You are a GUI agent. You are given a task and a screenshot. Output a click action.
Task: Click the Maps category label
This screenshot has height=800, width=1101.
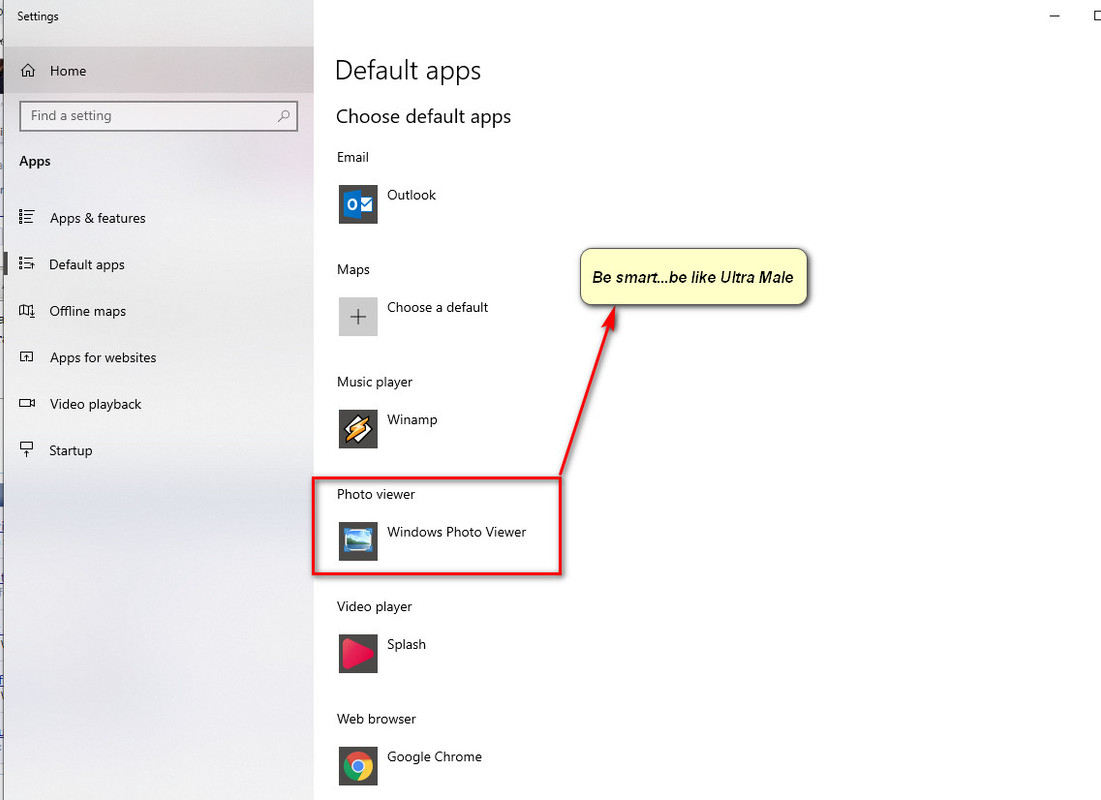pyautogui.click(x=353, y=270)
